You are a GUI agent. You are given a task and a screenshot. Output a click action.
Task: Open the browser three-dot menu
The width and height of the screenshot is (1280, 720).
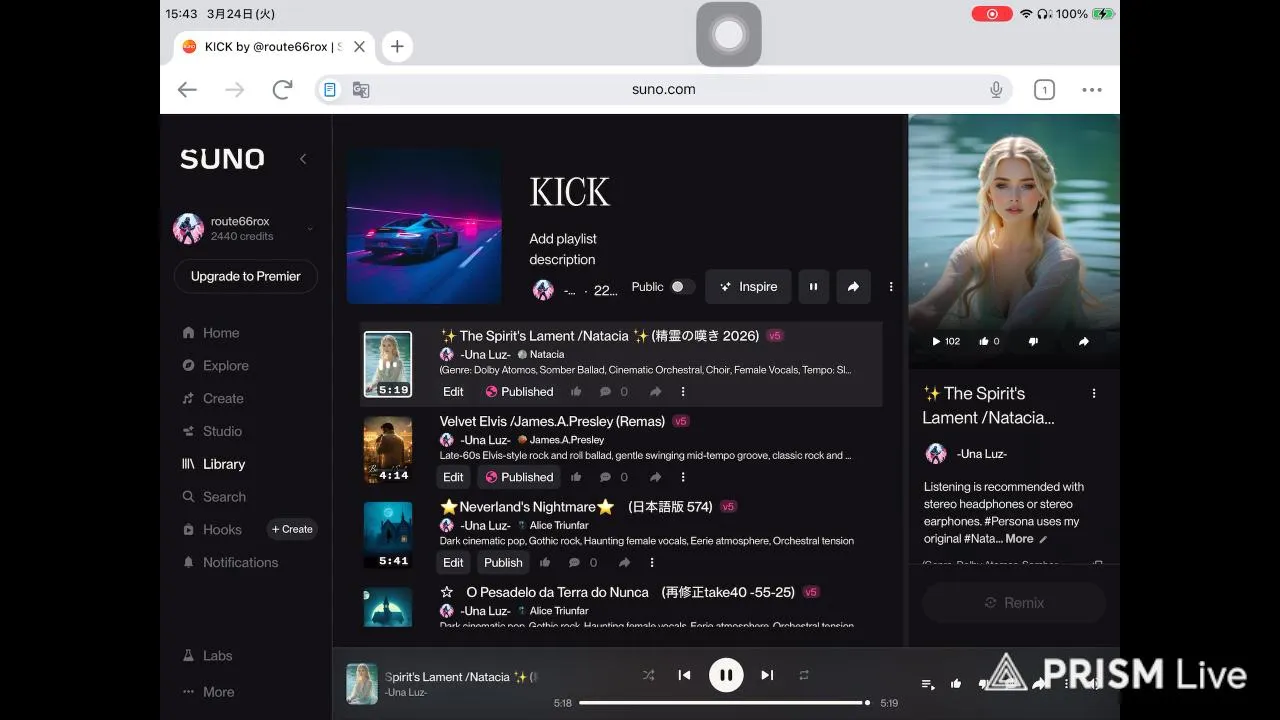pyautogui.click(x=1092, y=90)
